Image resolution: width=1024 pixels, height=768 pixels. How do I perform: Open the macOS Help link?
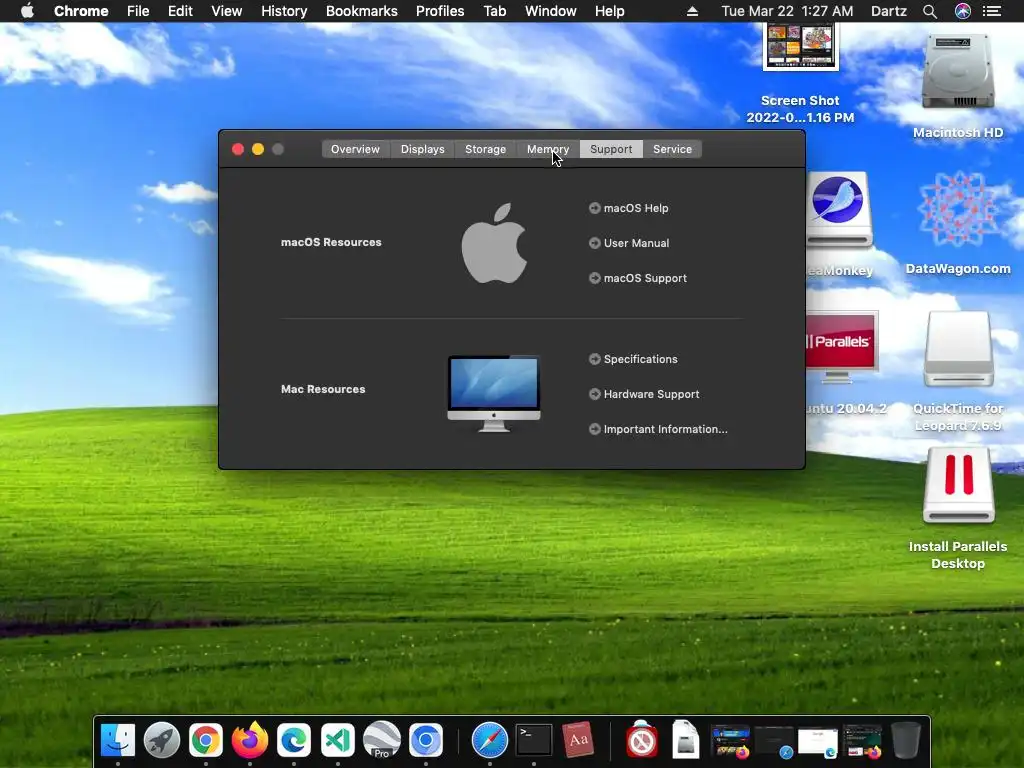coord(628,208)
